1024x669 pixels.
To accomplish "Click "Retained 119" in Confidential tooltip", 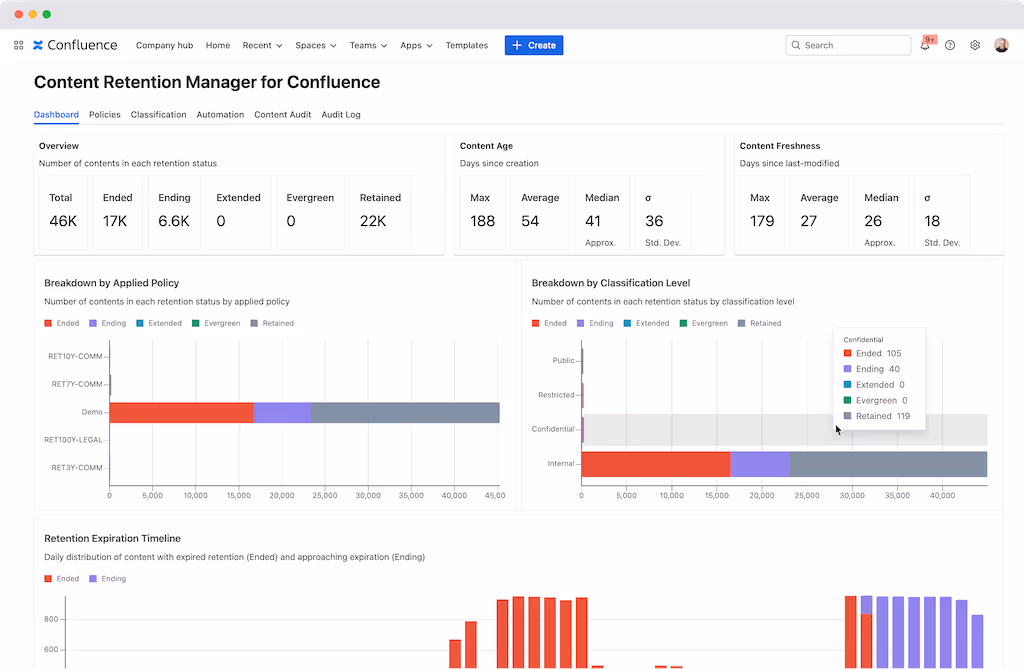I will pyautogui.click(x=876, y=416).
